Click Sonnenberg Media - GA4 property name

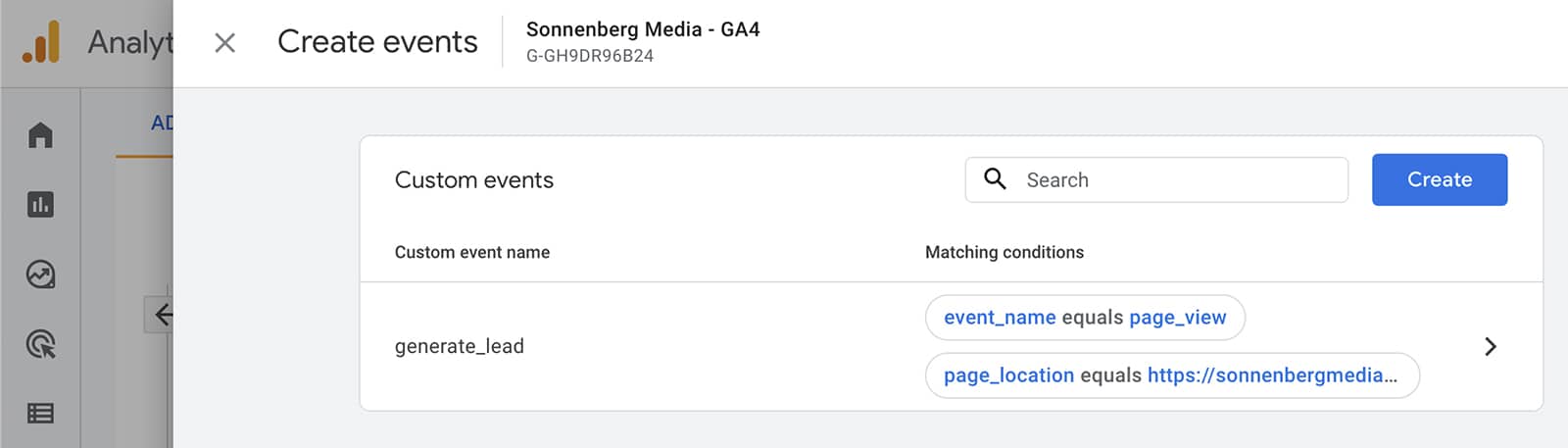(x=643, y=29)
